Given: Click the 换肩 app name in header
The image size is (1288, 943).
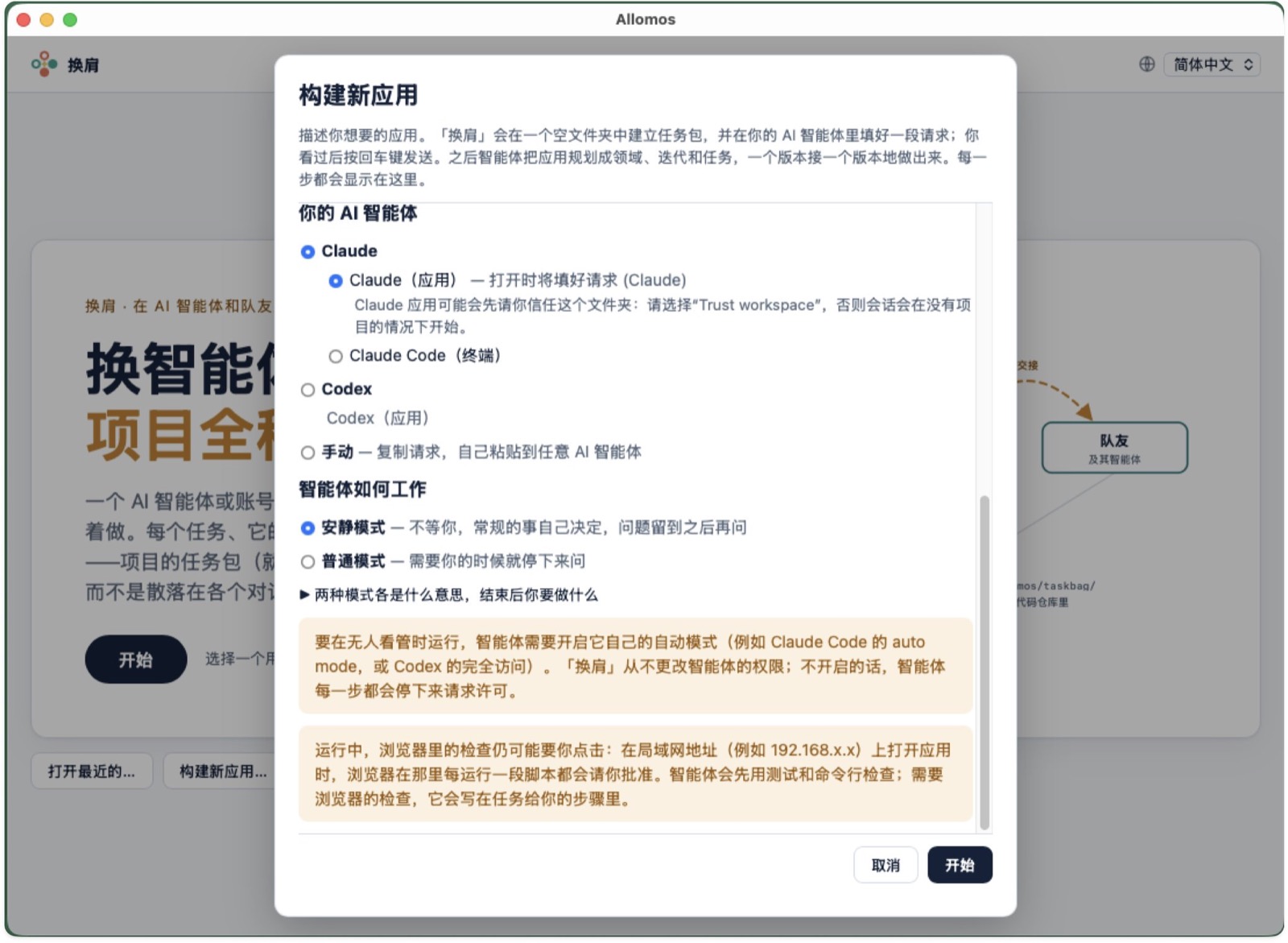Looking at the screenshot, I should (x=83, y=65).
